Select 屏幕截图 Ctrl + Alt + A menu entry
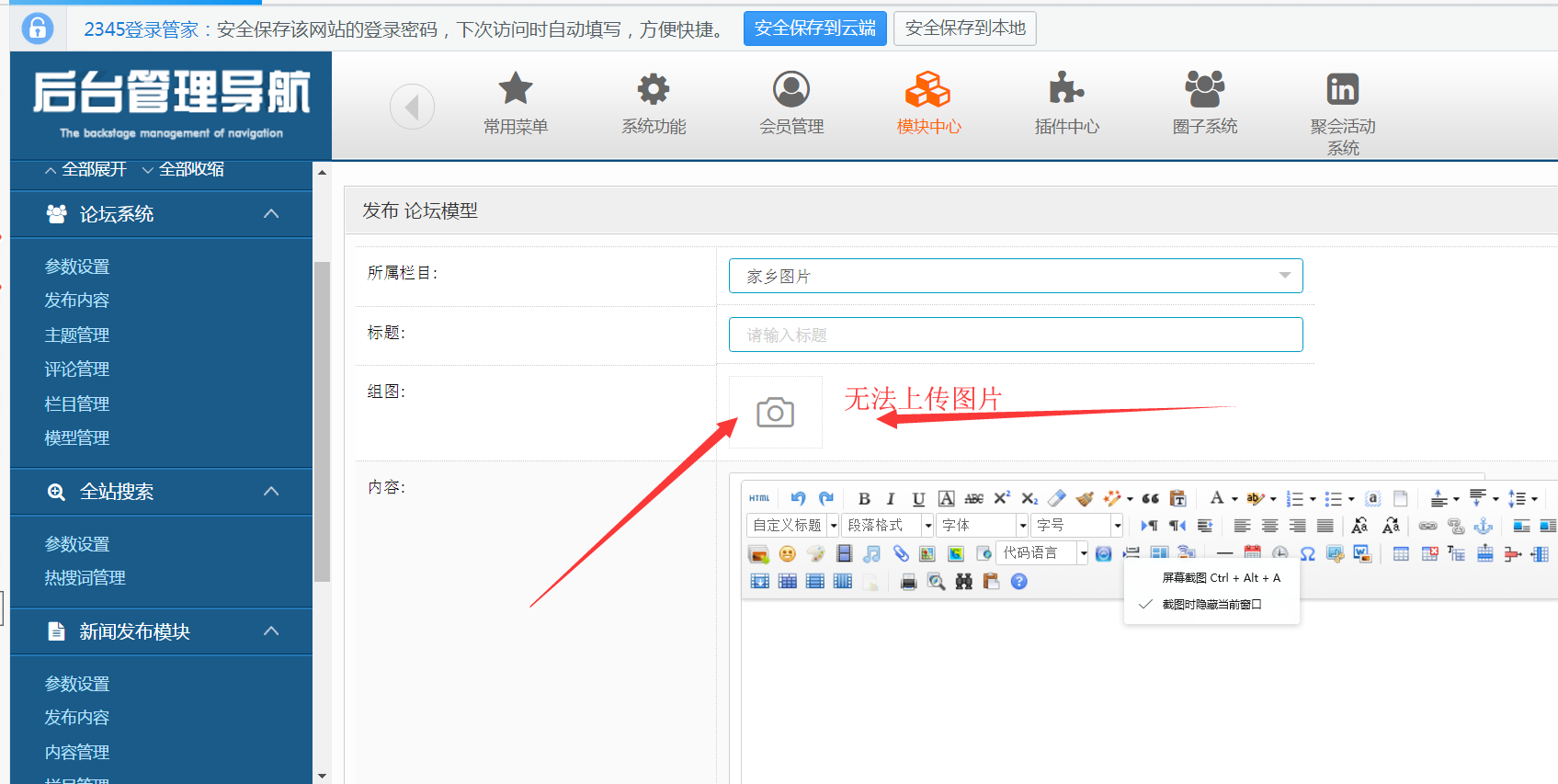Viewport: 1558px width, 784px height. 1220,578
